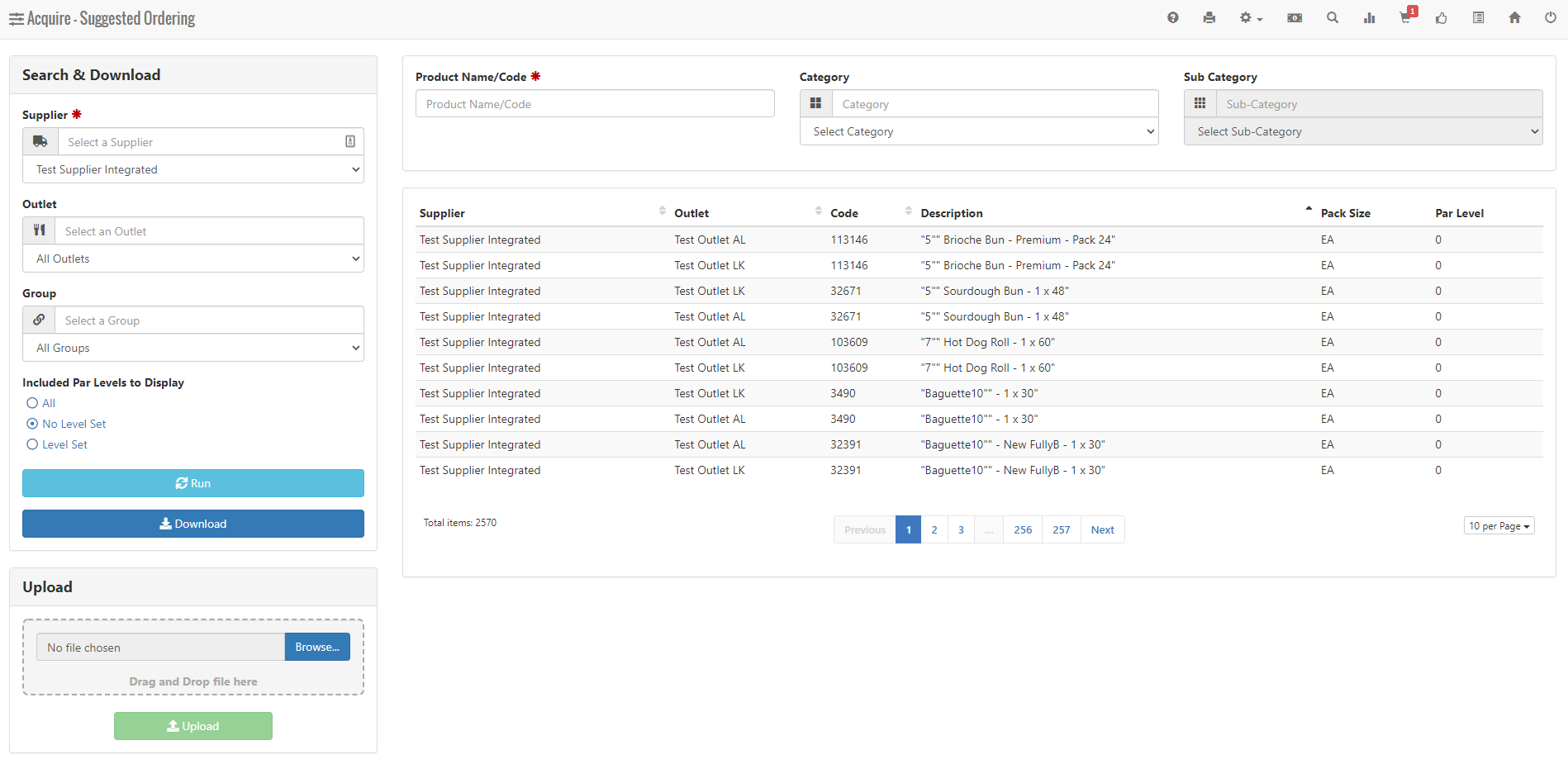This screenshot has height=764, width=1568.
Task: Click the Total items: 2570 text
Action: tap(460, 523)
